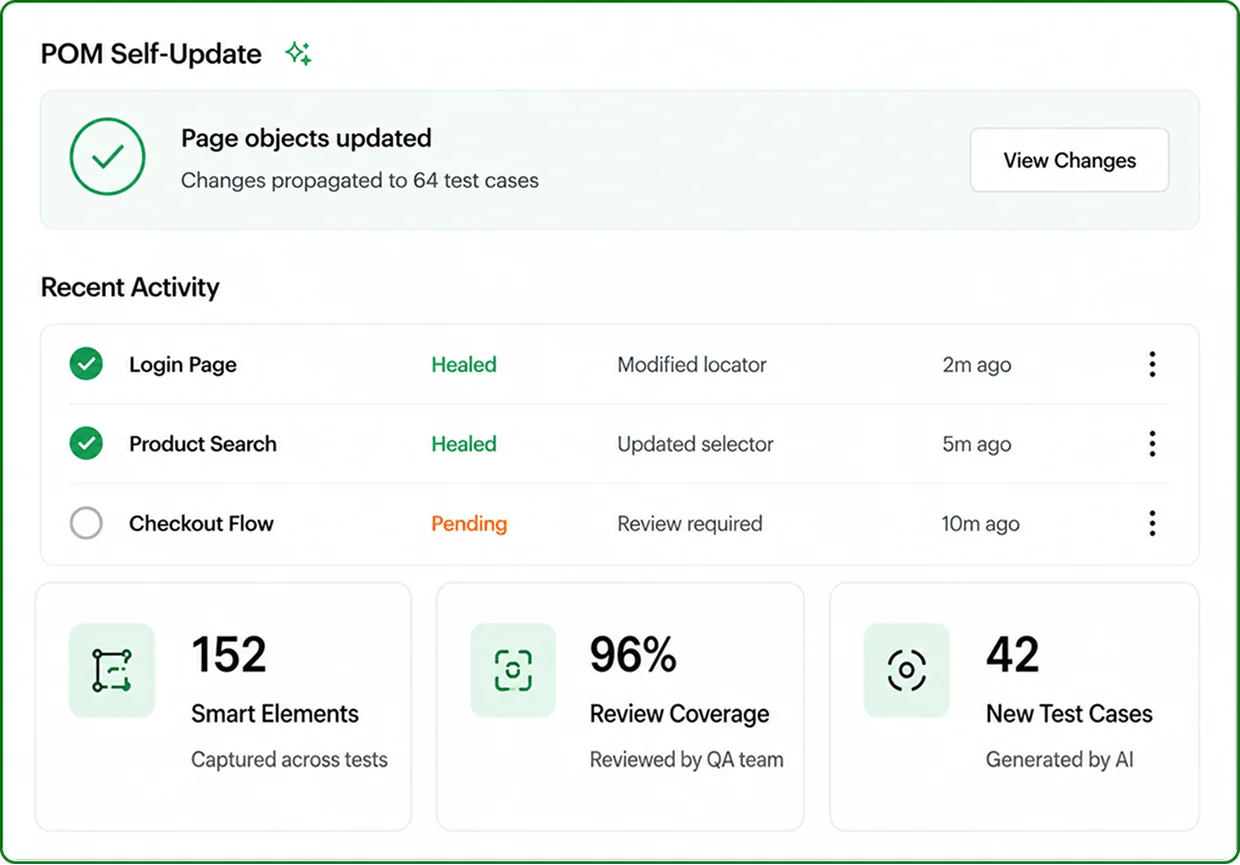
Task: Open the three-dot menu for Checkout Flow
Action: coord(1152,523)
